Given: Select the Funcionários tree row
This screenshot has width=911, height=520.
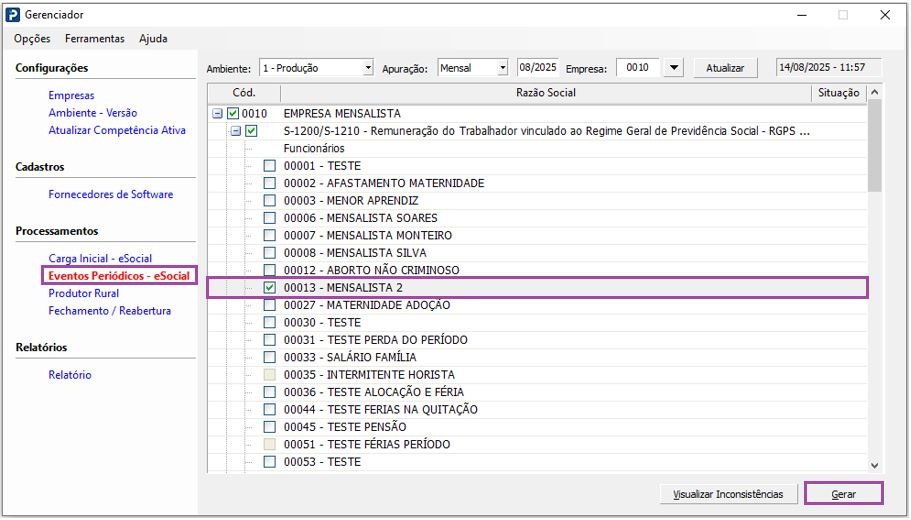Looking at the screenshot, I should coord(314,149).
